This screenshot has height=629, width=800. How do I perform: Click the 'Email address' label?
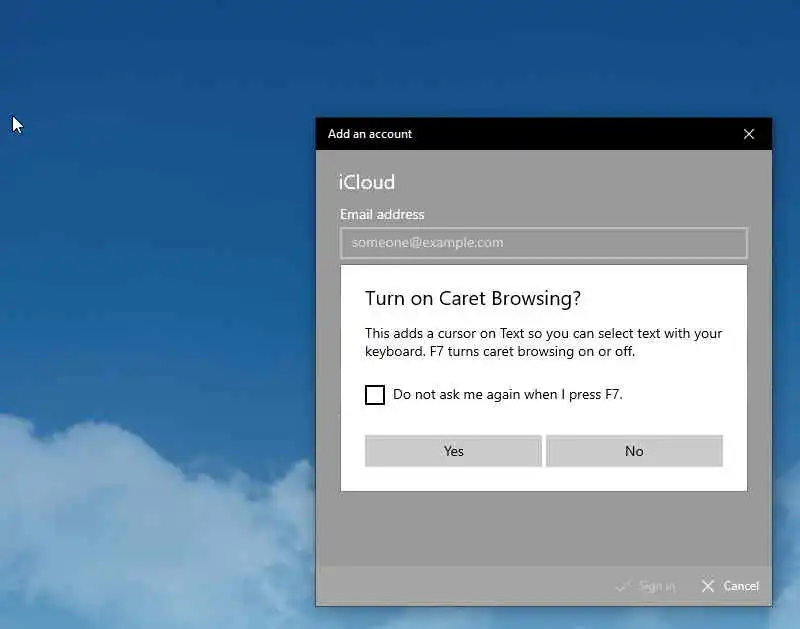coord(382,214)
